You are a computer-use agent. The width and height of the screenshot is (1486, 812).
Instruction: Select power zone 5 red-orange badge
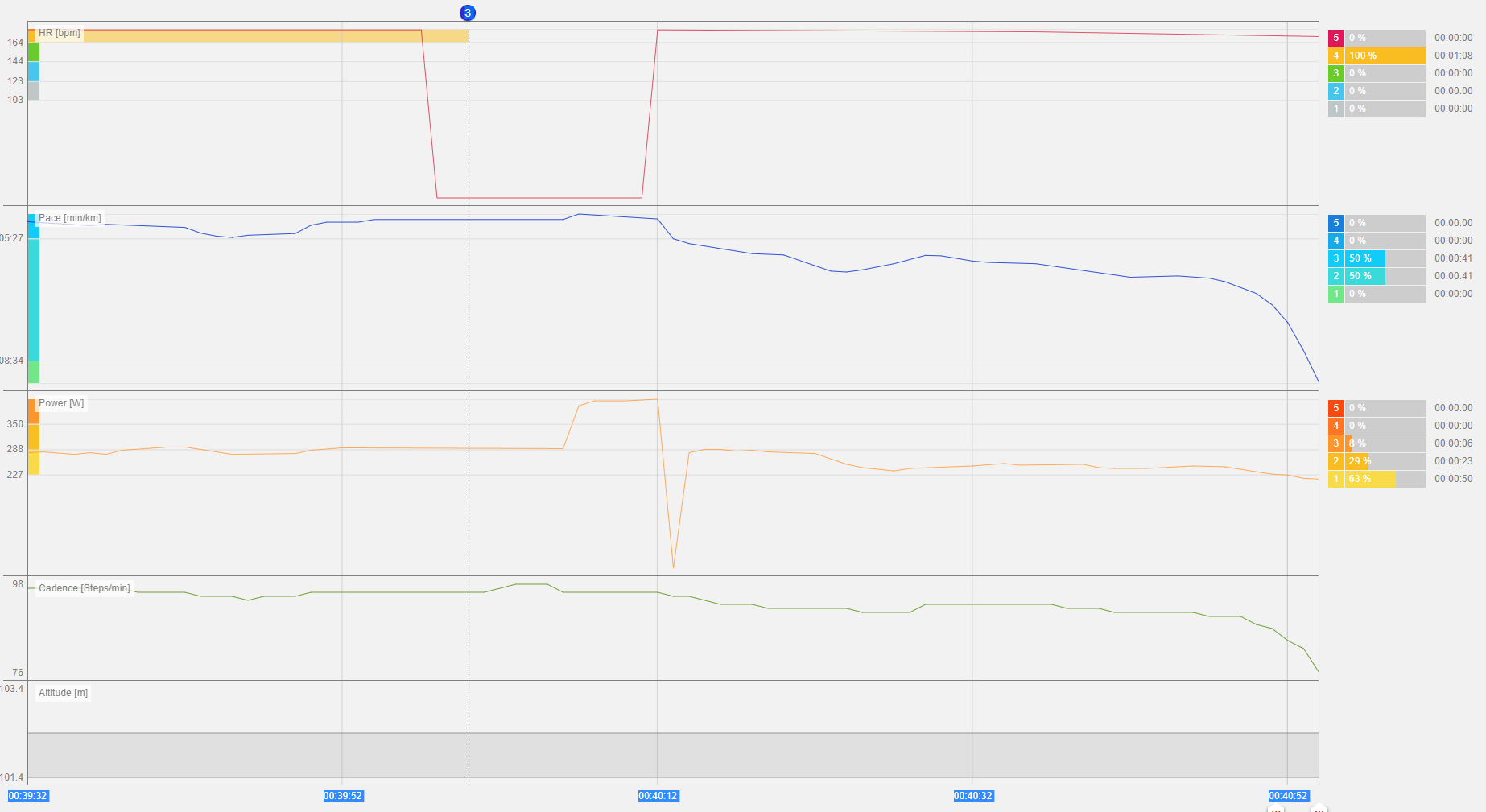pos(1335,408)
